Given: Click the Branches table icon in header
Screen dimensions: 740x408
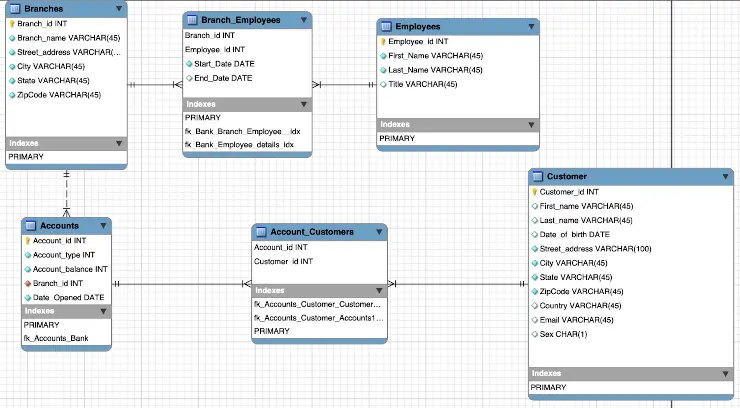Looking at the screenshot, I should coord(15,8).
